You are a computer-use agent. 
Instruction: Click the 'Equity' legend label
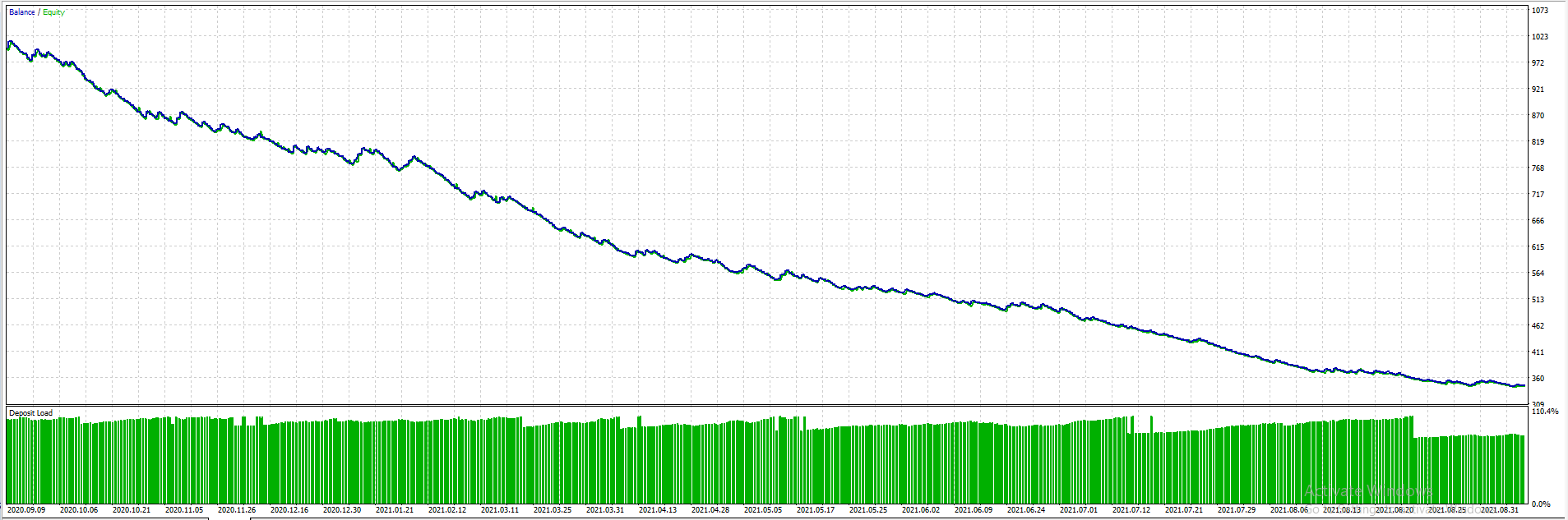point(53,12)
